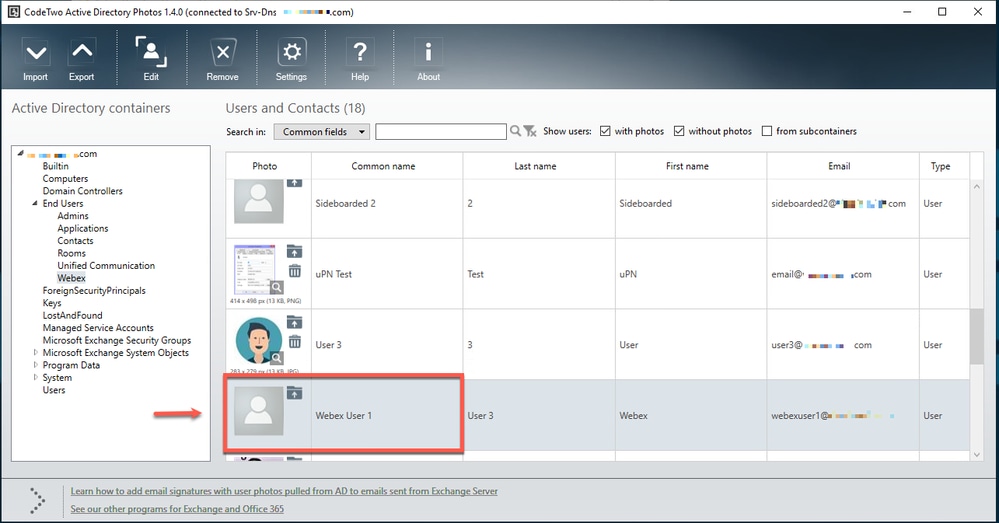Click the scroll-down arrow of user list
The image size is (999, 523).
[x=976, y=455]
